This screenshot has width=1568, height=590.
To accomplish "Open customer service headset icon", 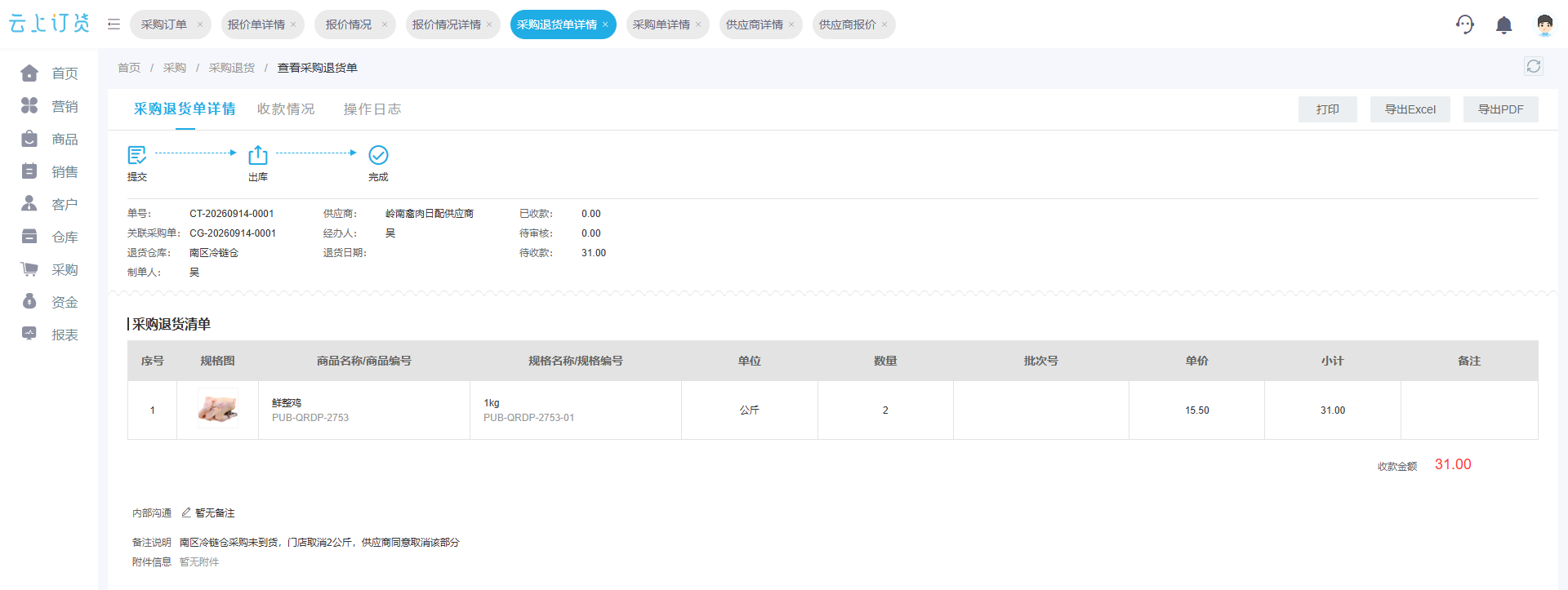I will pyautogui.click(x=1465, y=24).
